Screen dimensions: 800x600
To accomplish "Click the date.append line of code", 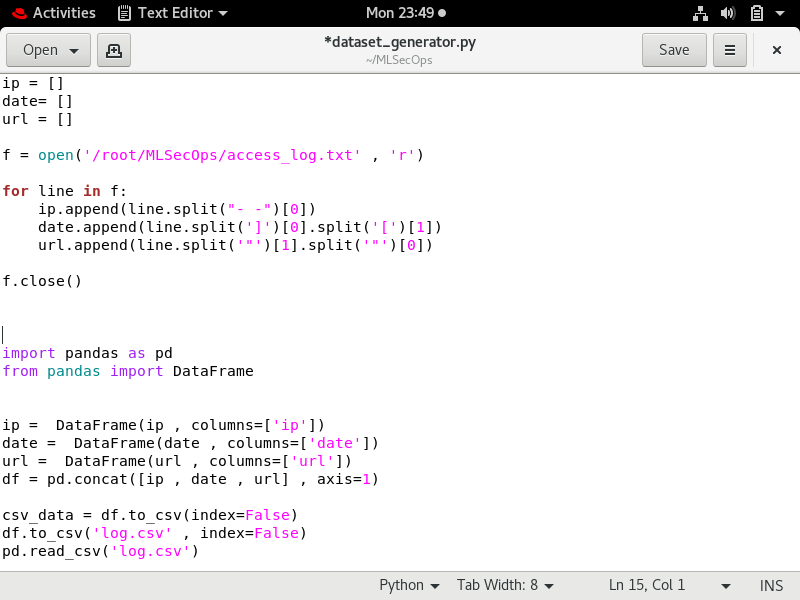I will point(240,227).
